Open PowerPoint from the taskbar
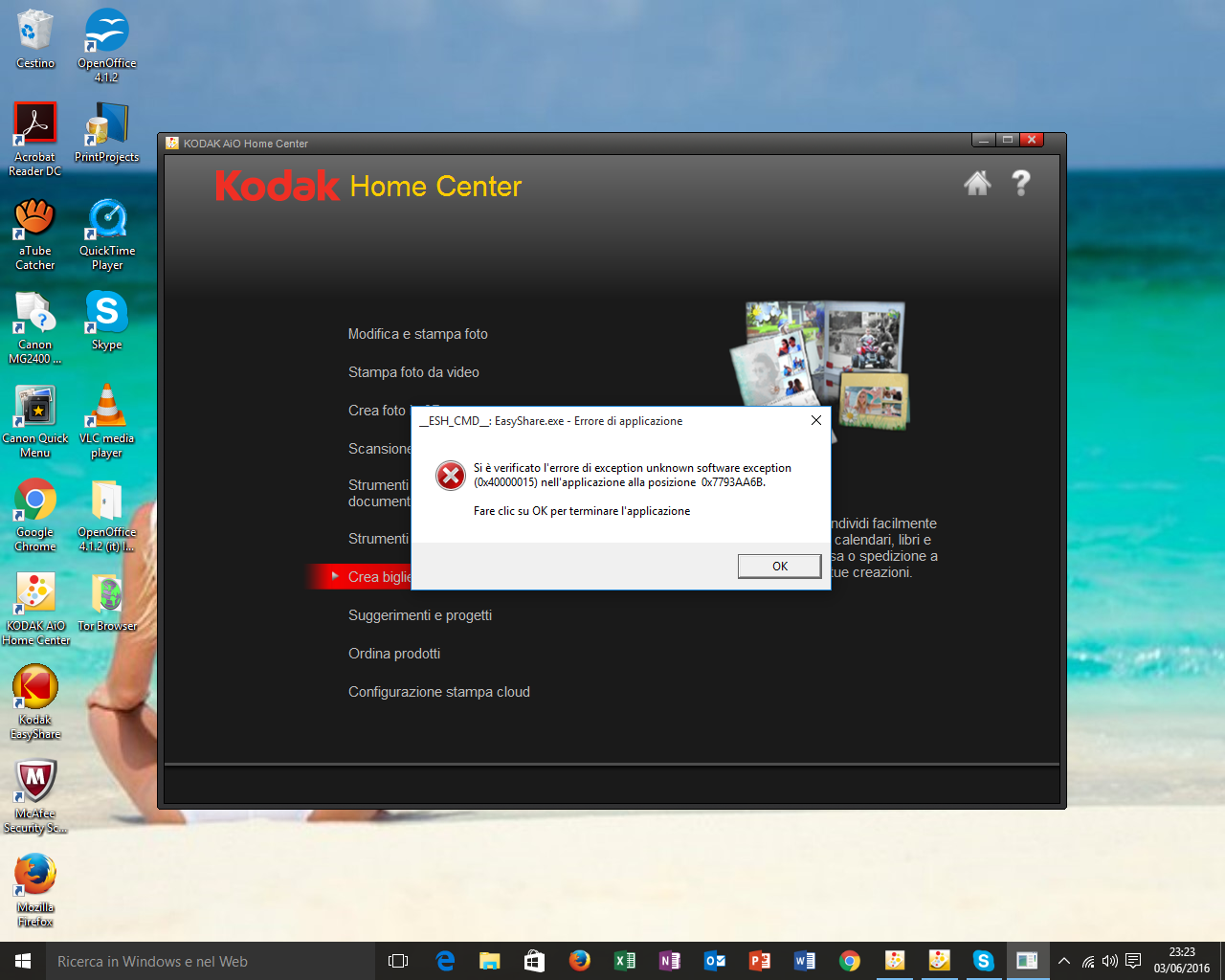Viewport: 1225px width, 980px height. [760, 961]
